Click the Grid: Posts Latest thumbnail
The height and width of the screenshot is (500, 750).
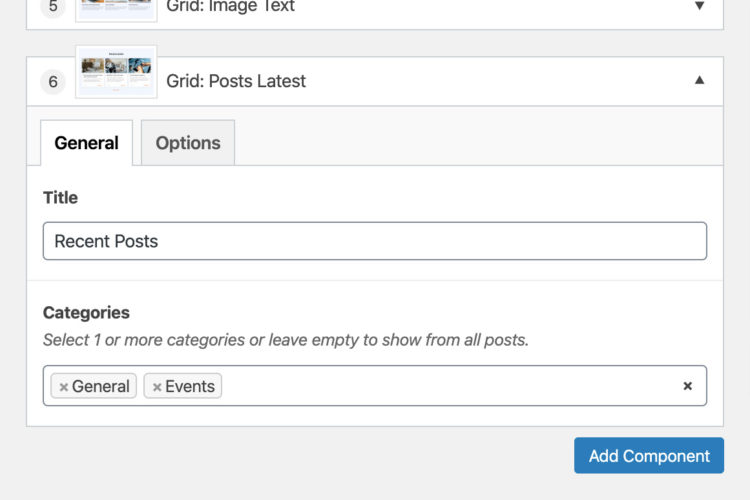116,74
